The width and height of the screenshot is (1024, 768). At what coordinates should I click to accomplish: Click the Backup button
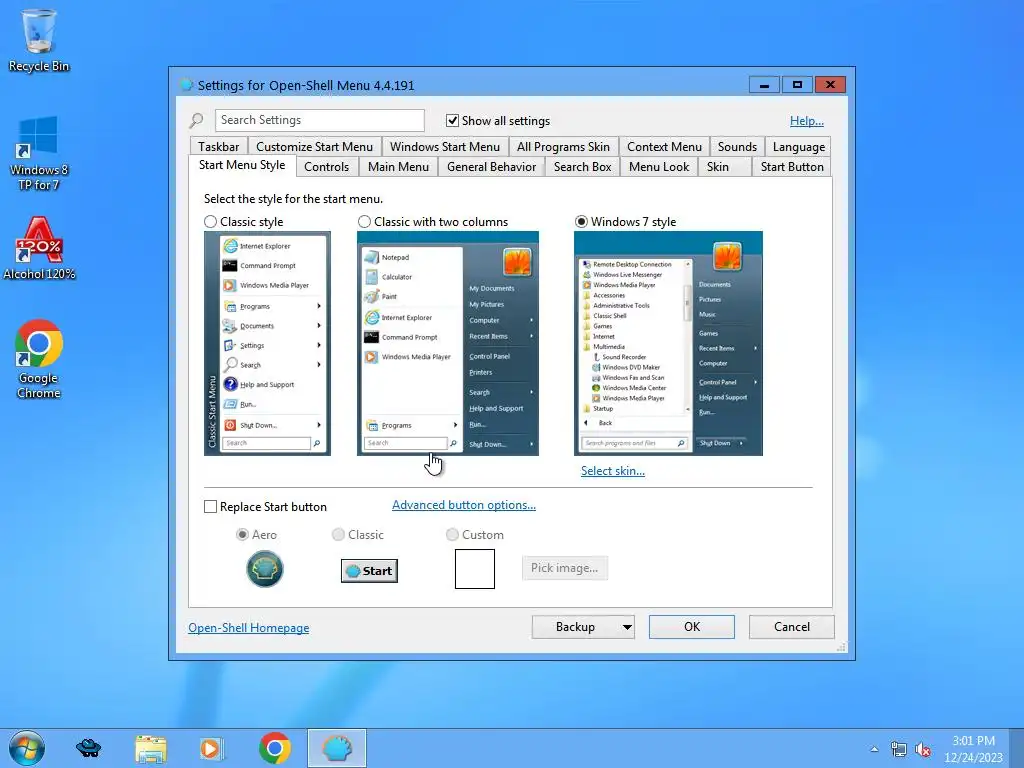[x=575, y=627]
